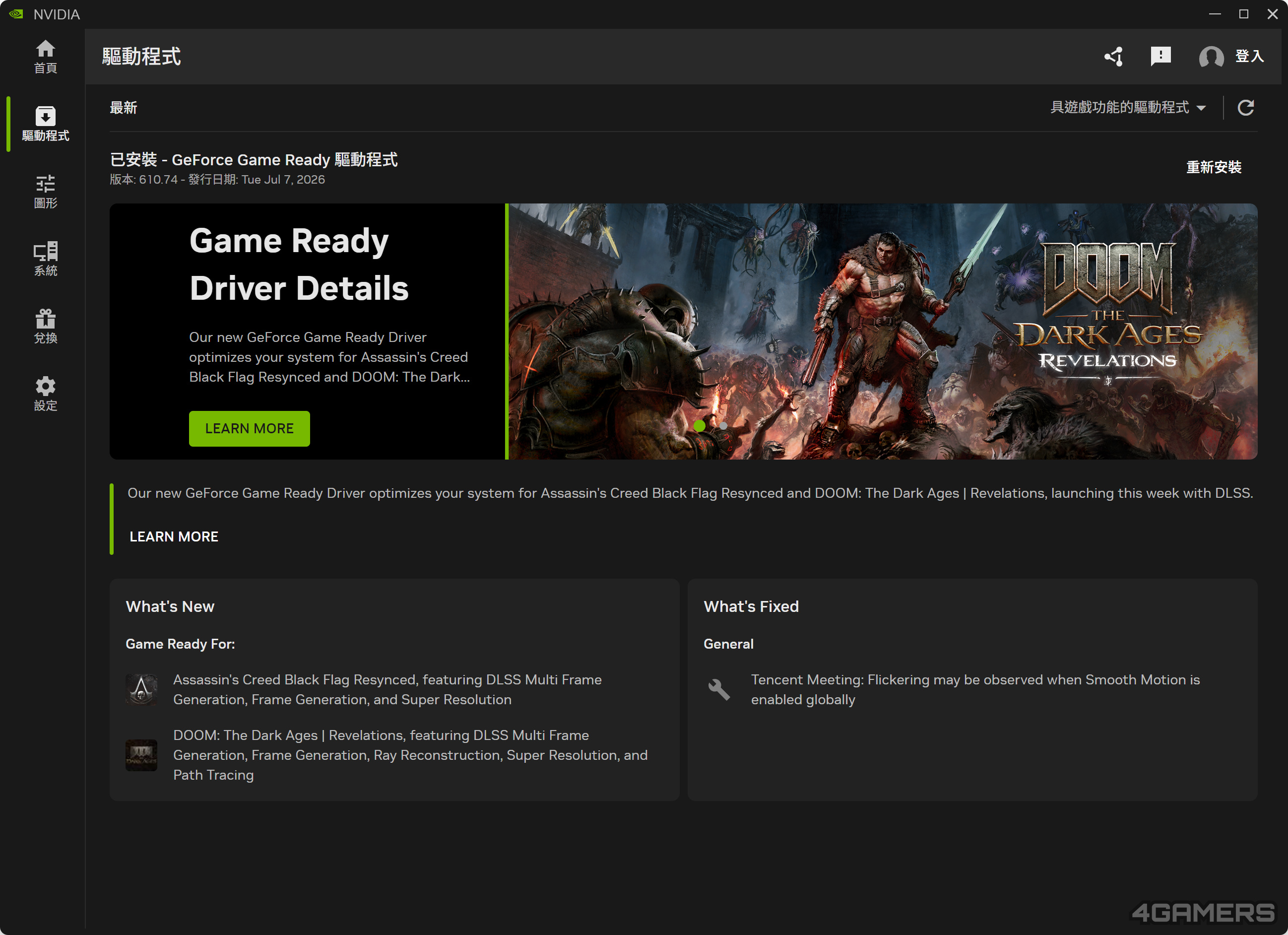Image resolution: width=1288 pixels, height=935 pixels.
Task: Click the DOOM Dark Ages game icon
Action: (x=141, y=755)
